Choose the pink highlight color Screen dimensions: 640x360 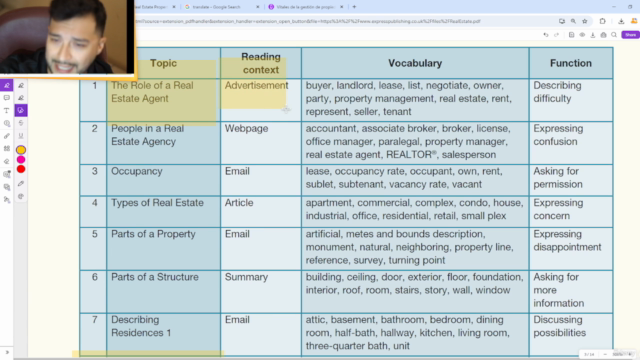tap(21, 160)
